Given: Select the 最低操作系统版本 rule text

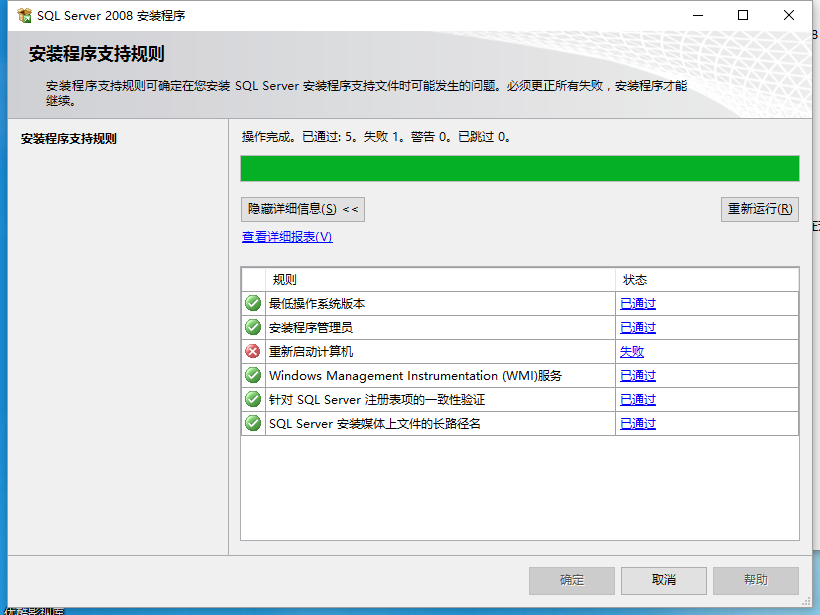Looking at the screenshot, I should [x=317, y=303].
